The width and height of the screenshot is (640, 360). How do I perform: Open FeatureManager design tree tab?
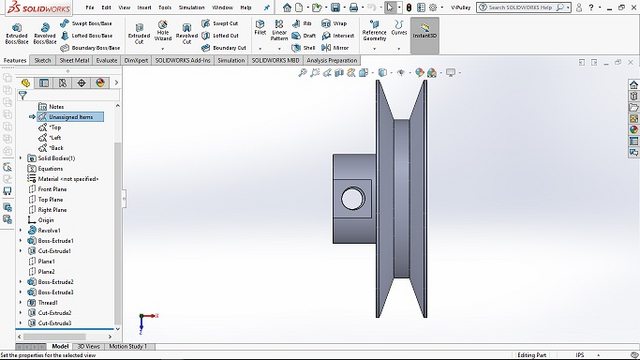25,83
